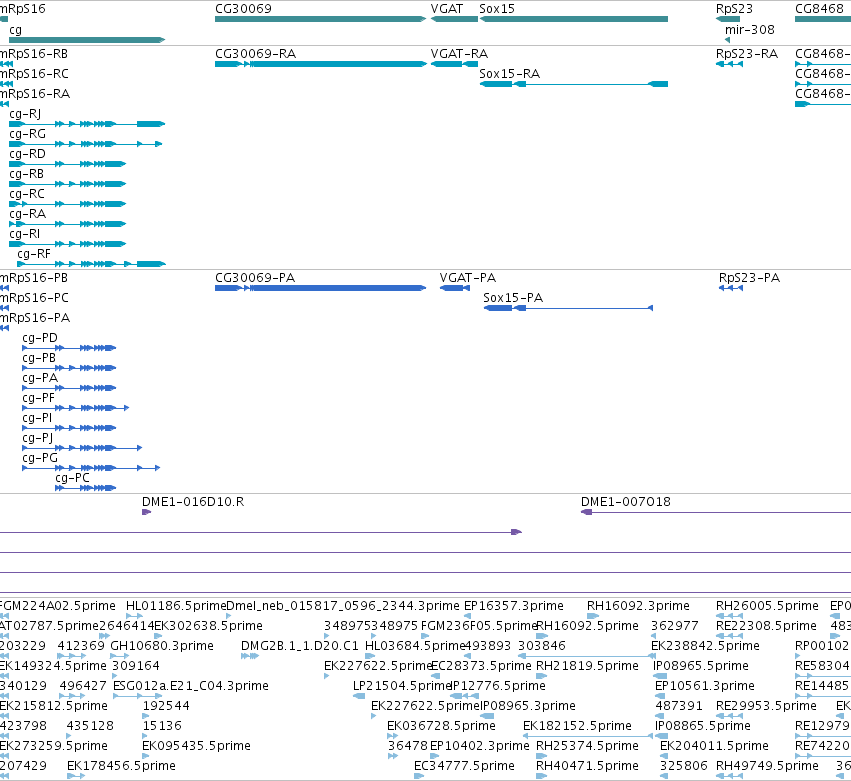This screenshot has height=781, width=851.
Task: Select the cg-PB protein label
Action: [39, 359]
